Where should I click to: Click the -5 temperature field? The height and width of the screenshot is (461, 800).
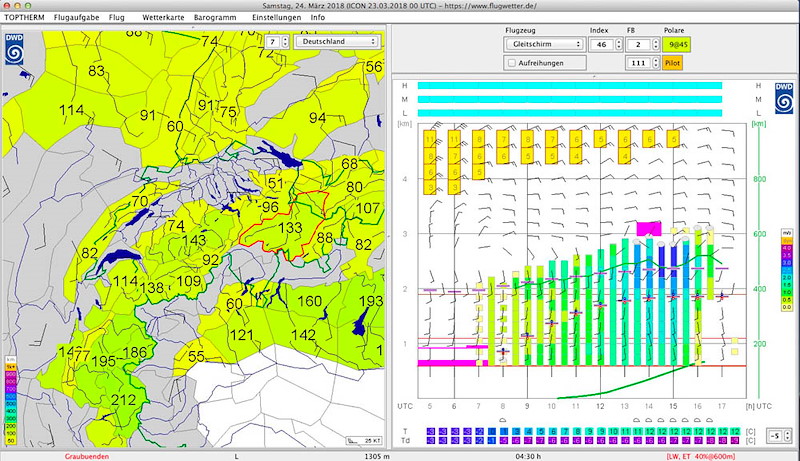tap(776, 436)
